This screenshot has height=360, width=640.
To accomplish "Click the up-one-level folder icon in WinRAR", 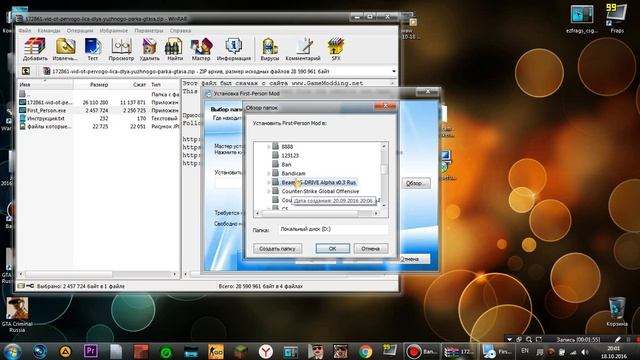I will [x=26, y=71].
